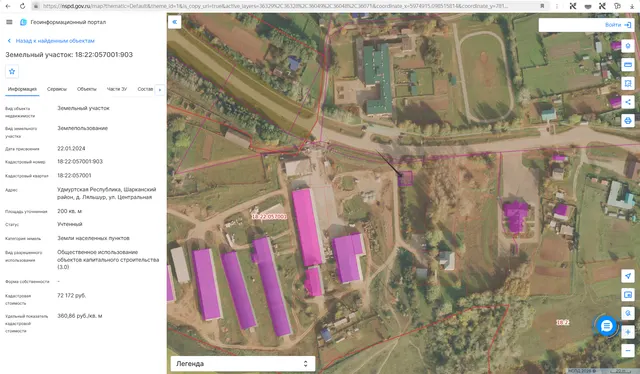Print the map using printer icon
640x374 pixels.
tap(628, 121)
